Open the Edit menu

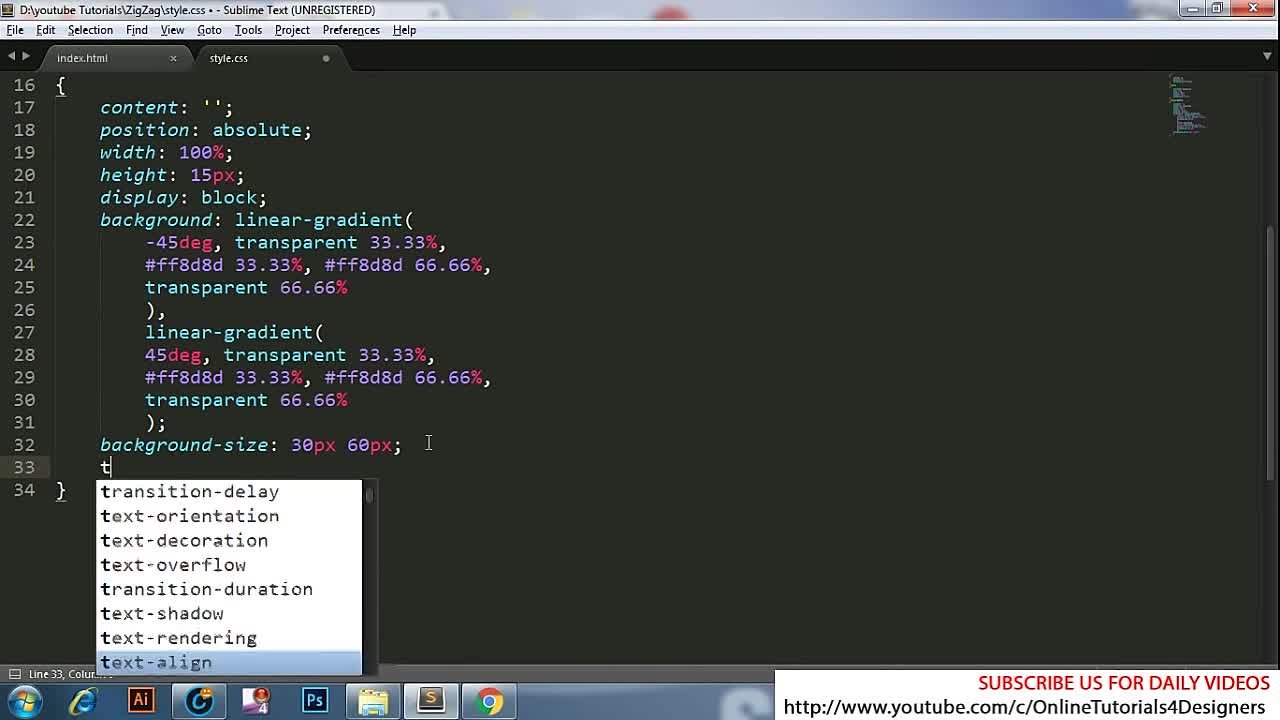[x=46, y=30]
